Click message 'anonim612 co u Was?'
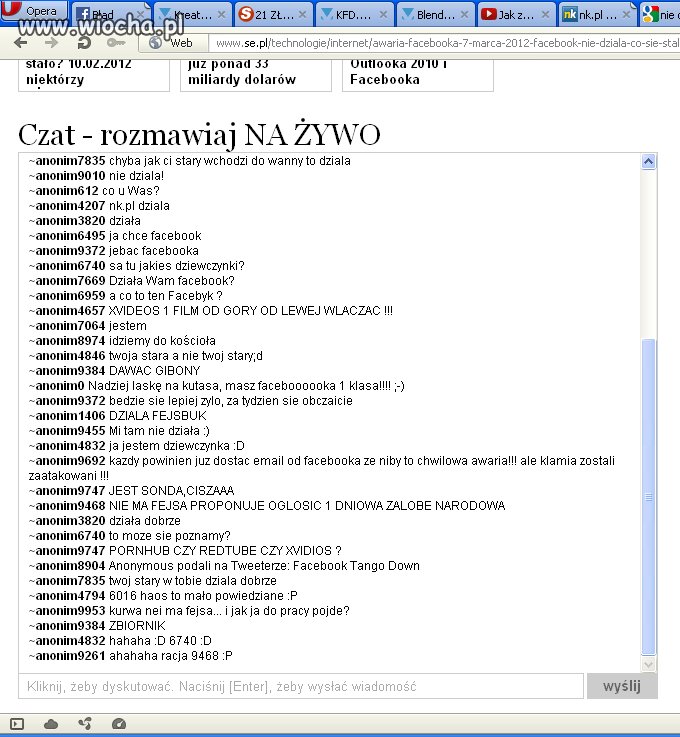Viewport: 680px width, 737px height. click(94, 191)
